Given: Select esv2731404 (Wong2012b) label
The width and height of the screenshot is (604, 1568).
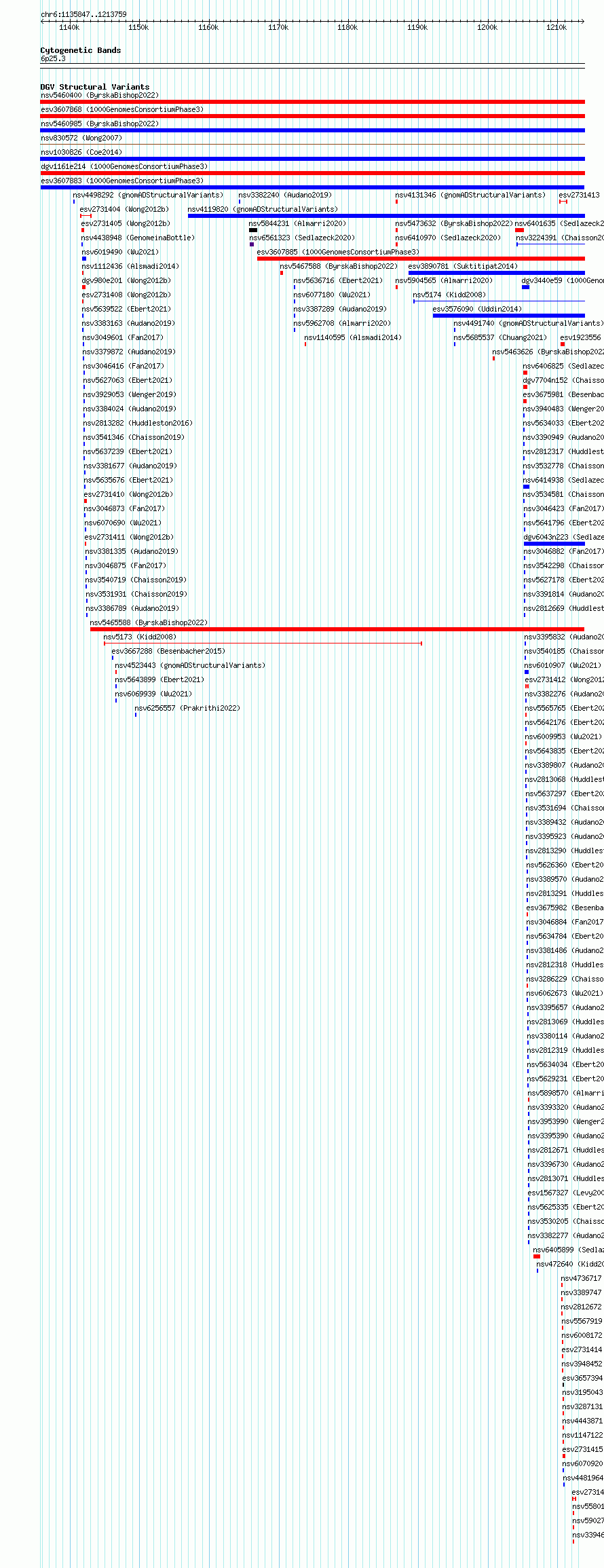Looking at the screenshot, I should click(124, 209).
